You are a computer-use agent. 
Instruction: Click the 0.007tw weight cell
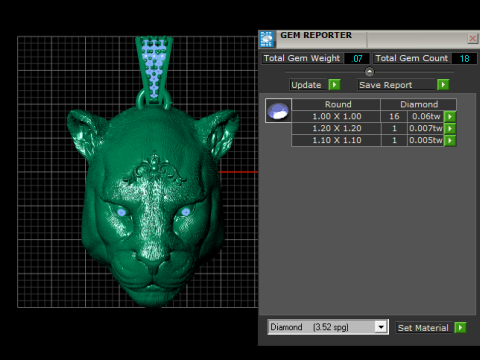pos(426,128)
